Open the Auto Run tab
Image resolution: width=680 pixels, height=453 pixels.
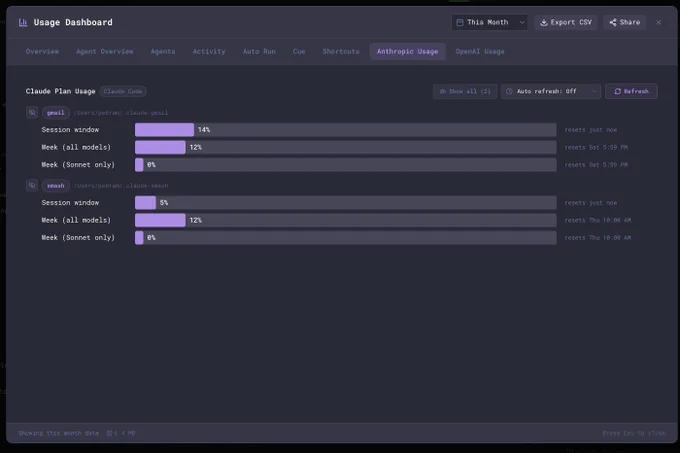[x=259, y=51]
